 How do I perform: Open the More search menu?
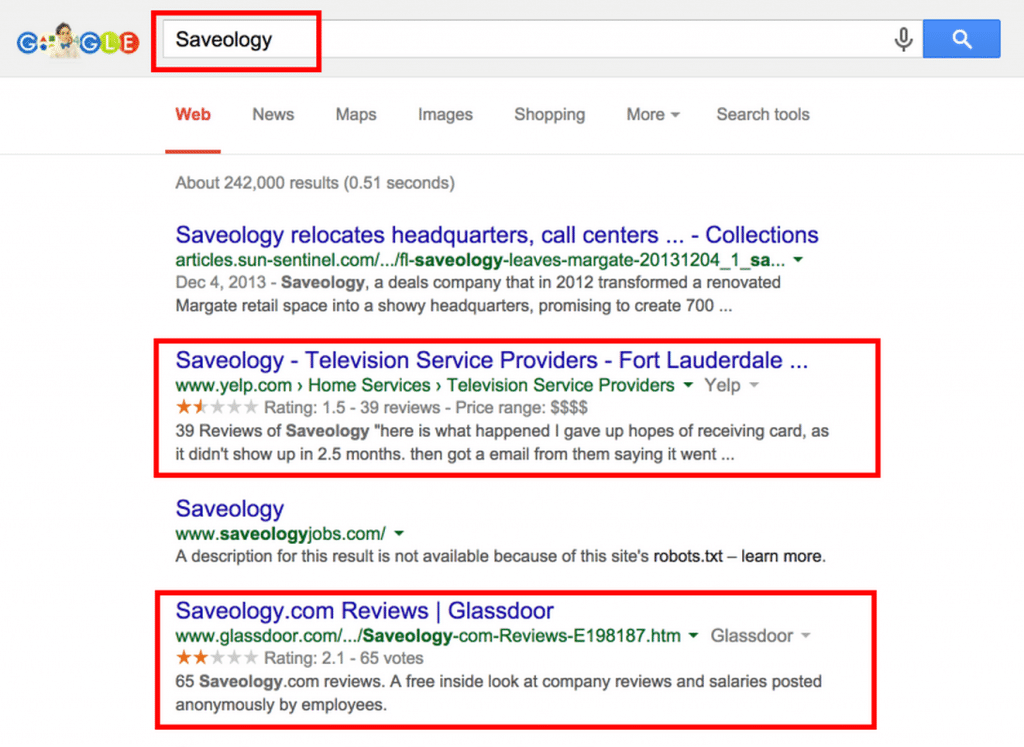coord(653,114)
